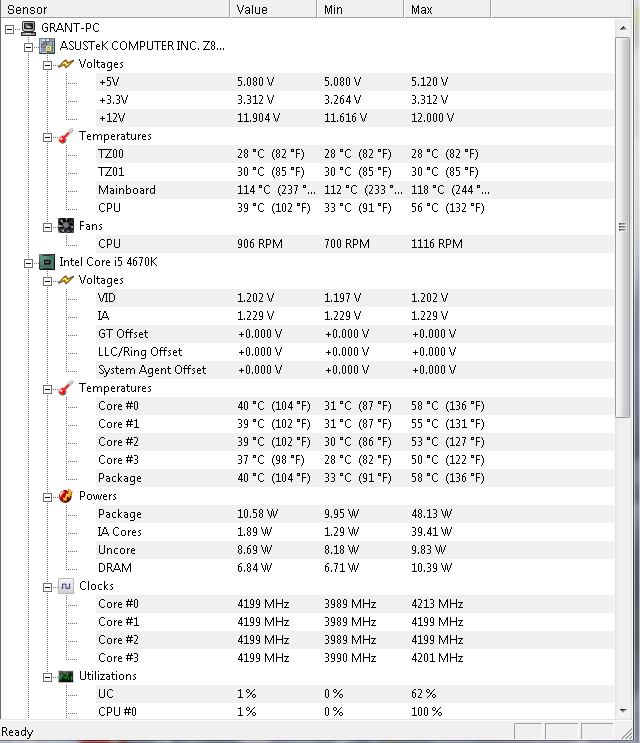Select the TZ00 temperature row
Image resolution: width=640 pixels, height=743 pixels.
pyautogui.click(x=355, y=154)
